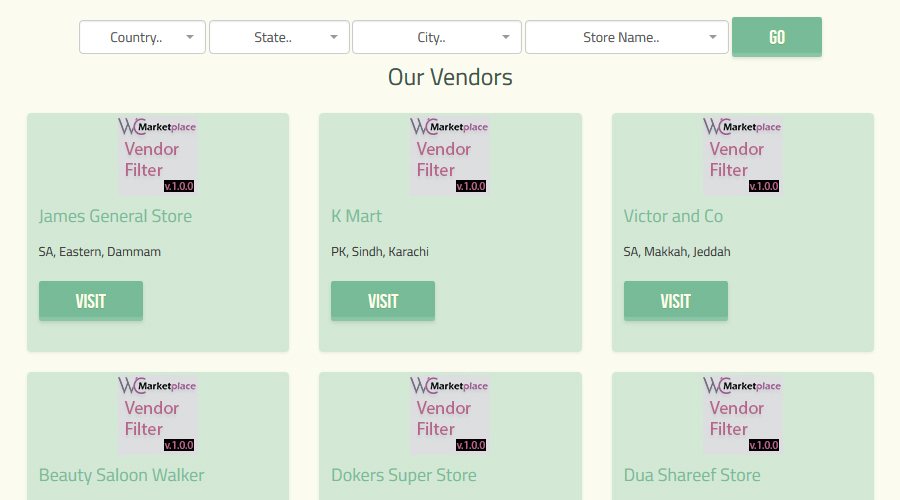The height and width of the screenshot is (500, 900).
Task: Click Beauty Saloon Walker logo thumbnail
Action: tap(157, 414)
